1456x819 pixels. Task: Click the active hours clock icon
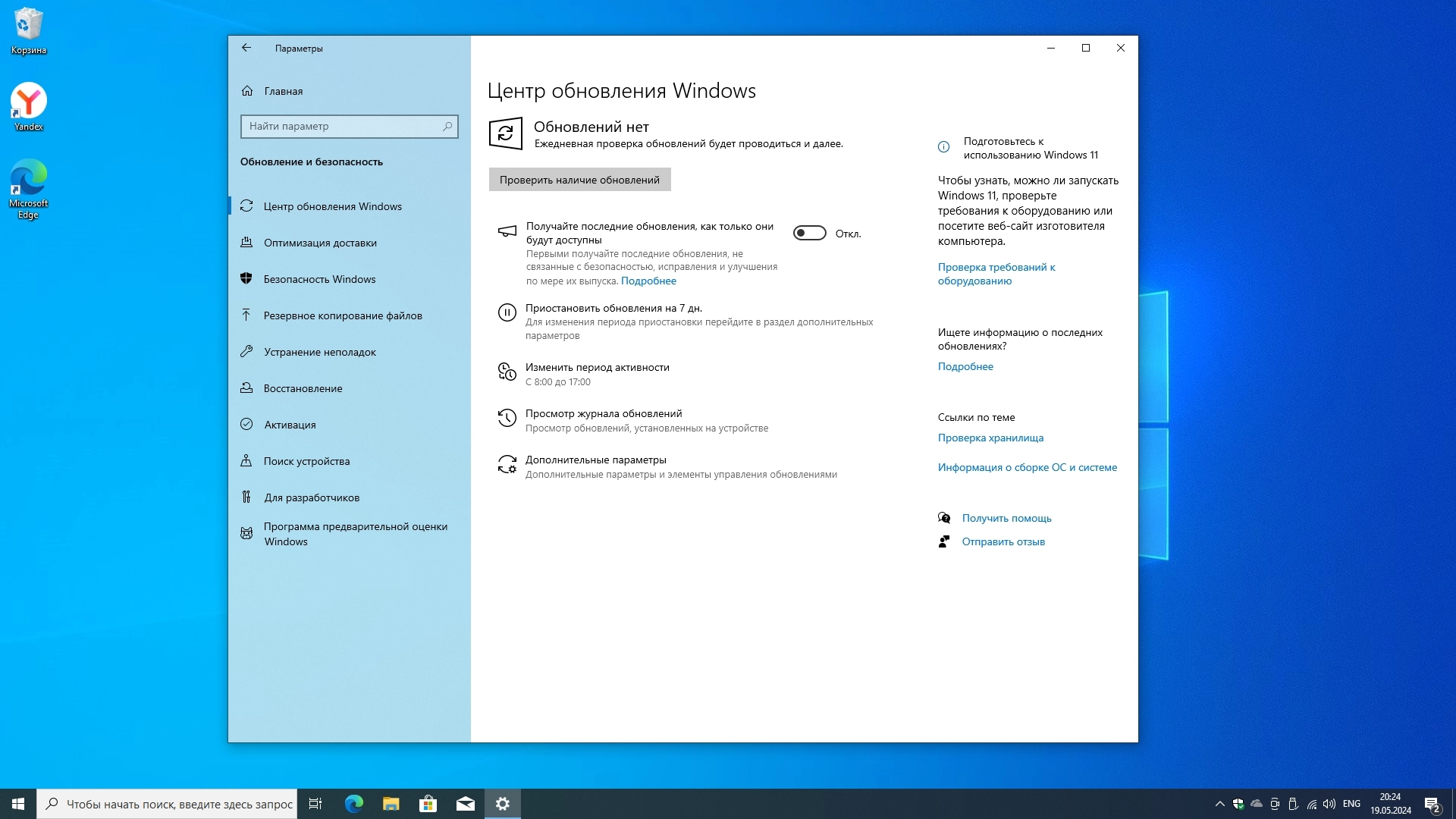pyautogui.click(x=507, y=371)
